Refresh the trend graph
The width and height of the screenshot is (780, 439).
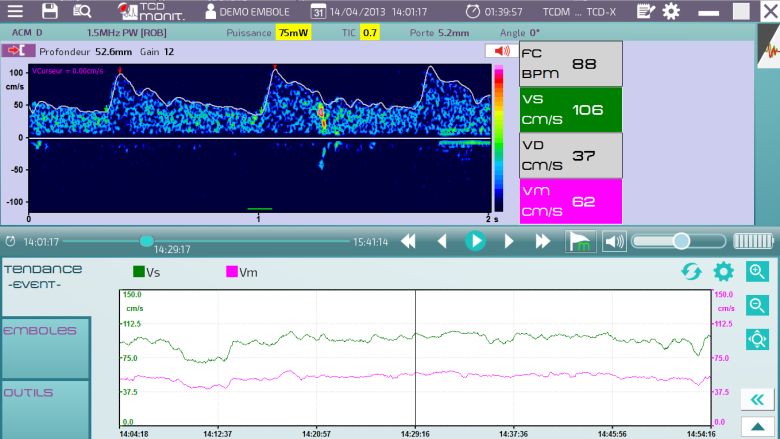click(x=690, y=272)
